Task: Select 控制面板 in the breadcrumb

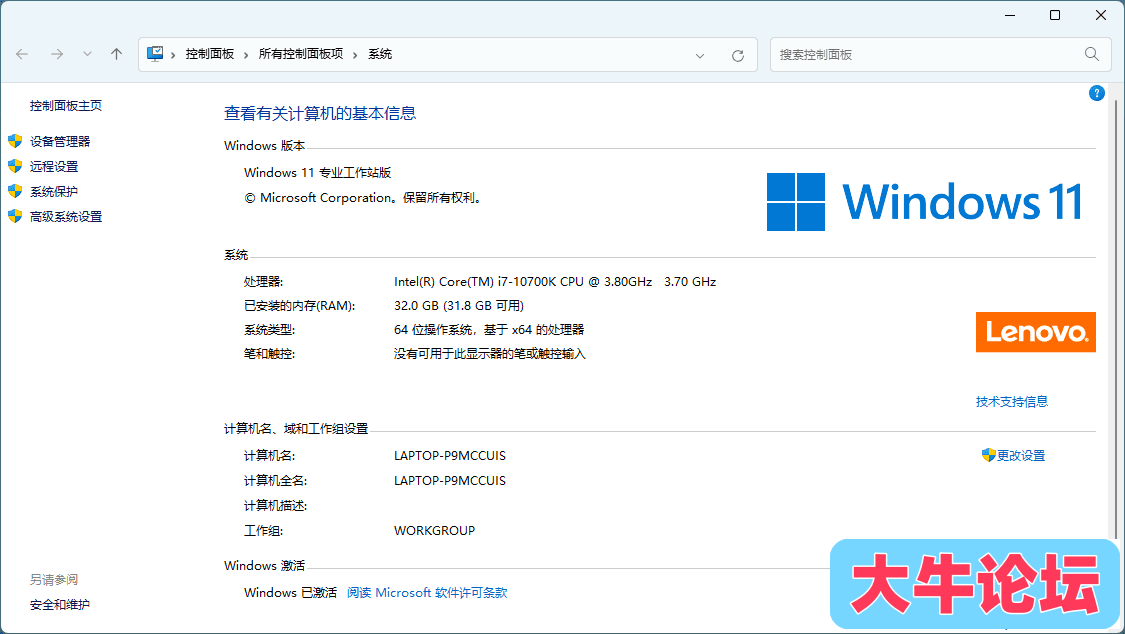Action: click(x=210, y=55)
